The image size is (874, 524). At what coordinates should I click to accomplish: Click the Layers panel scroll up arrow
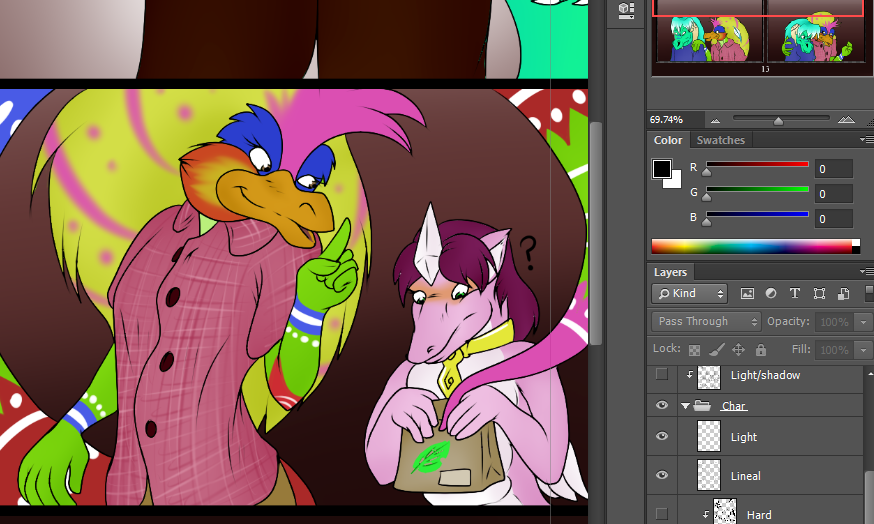point(870,373)
